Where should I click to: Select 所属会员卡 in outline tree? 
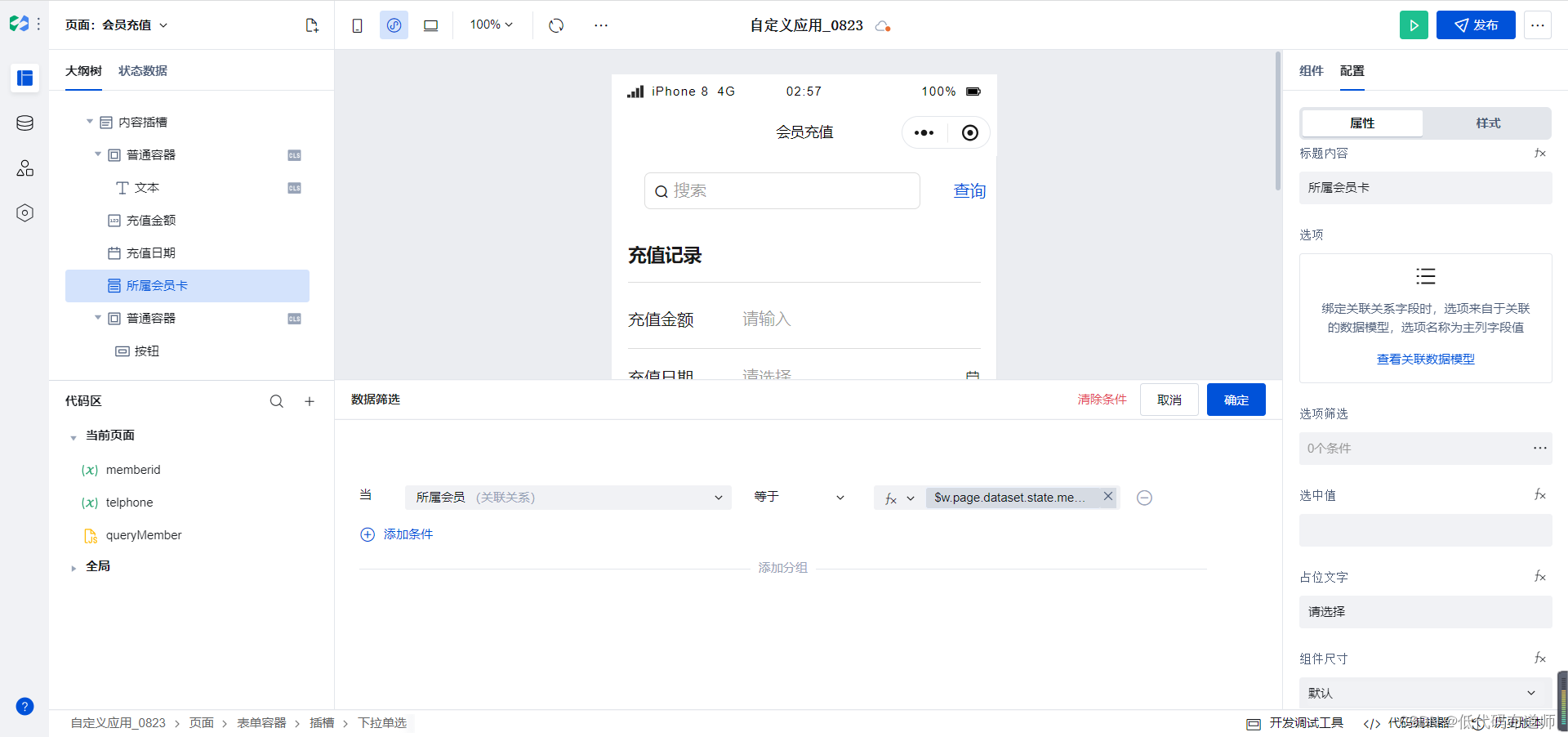187,286
